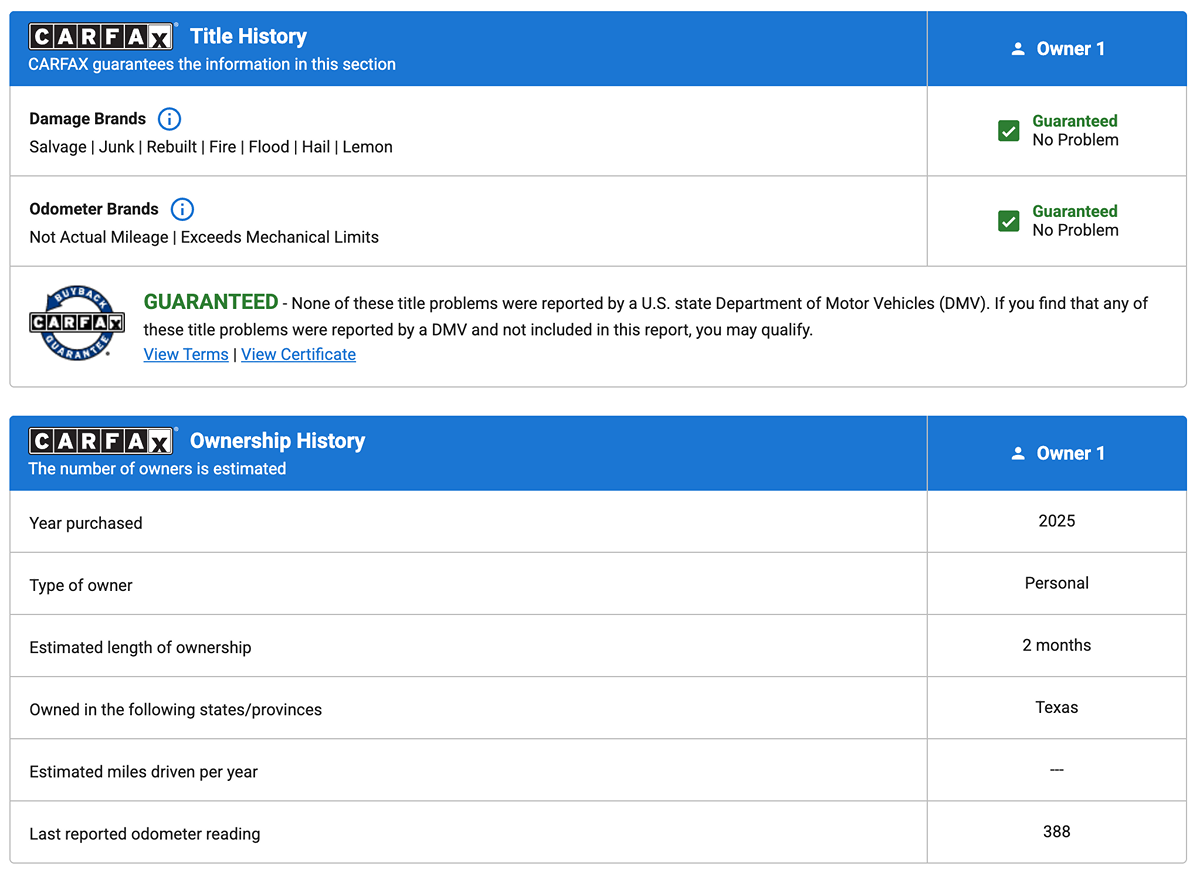Click the Damage Brands info icon
Screen dimensions: 1200x873
[x=170, y=119]
